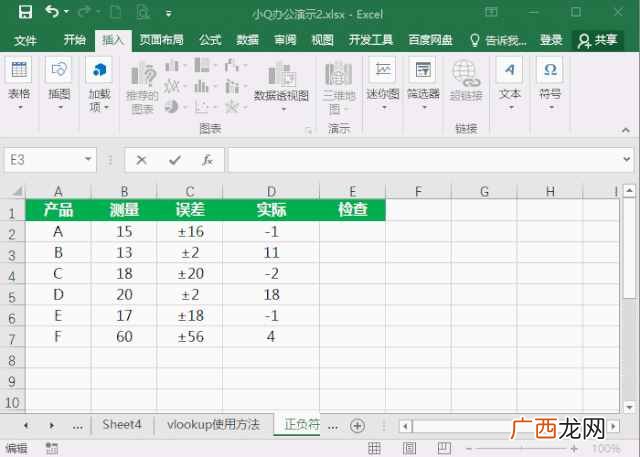Switch to the Sheet4 sheet tab

click(x=122, y=425)
